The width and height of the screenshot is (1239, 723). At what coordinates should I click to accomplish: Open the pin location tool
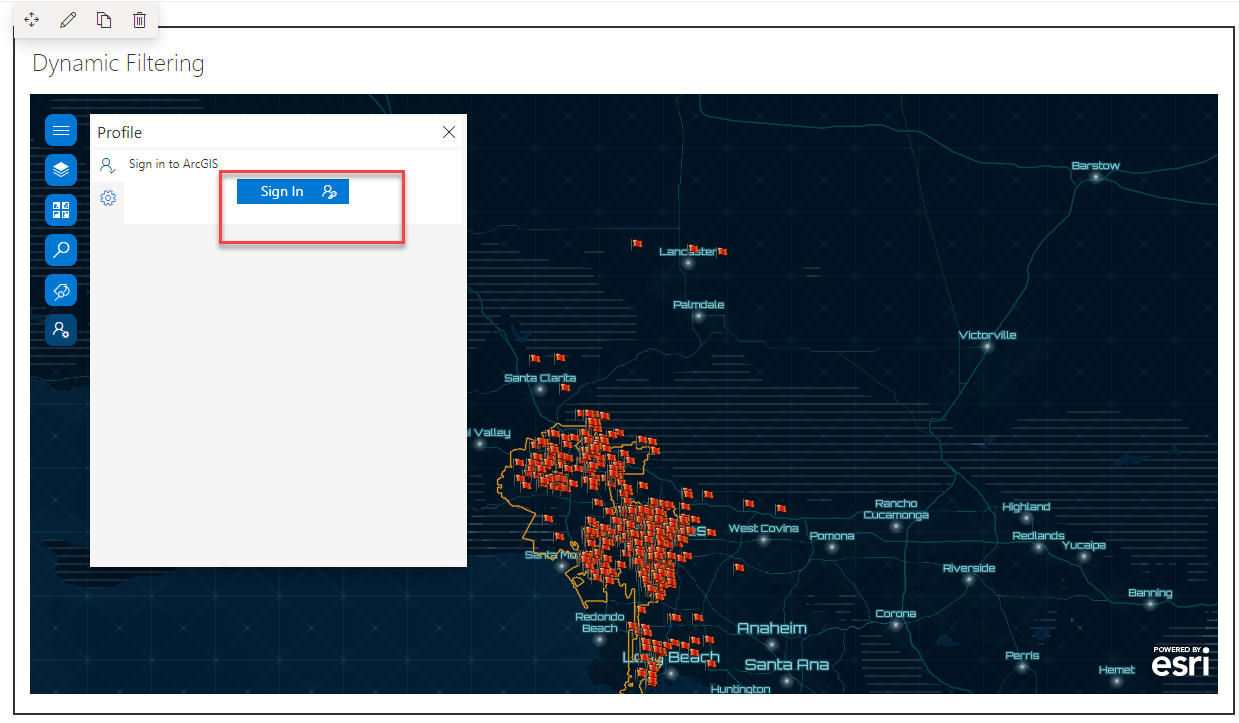(x=61, y=290)
